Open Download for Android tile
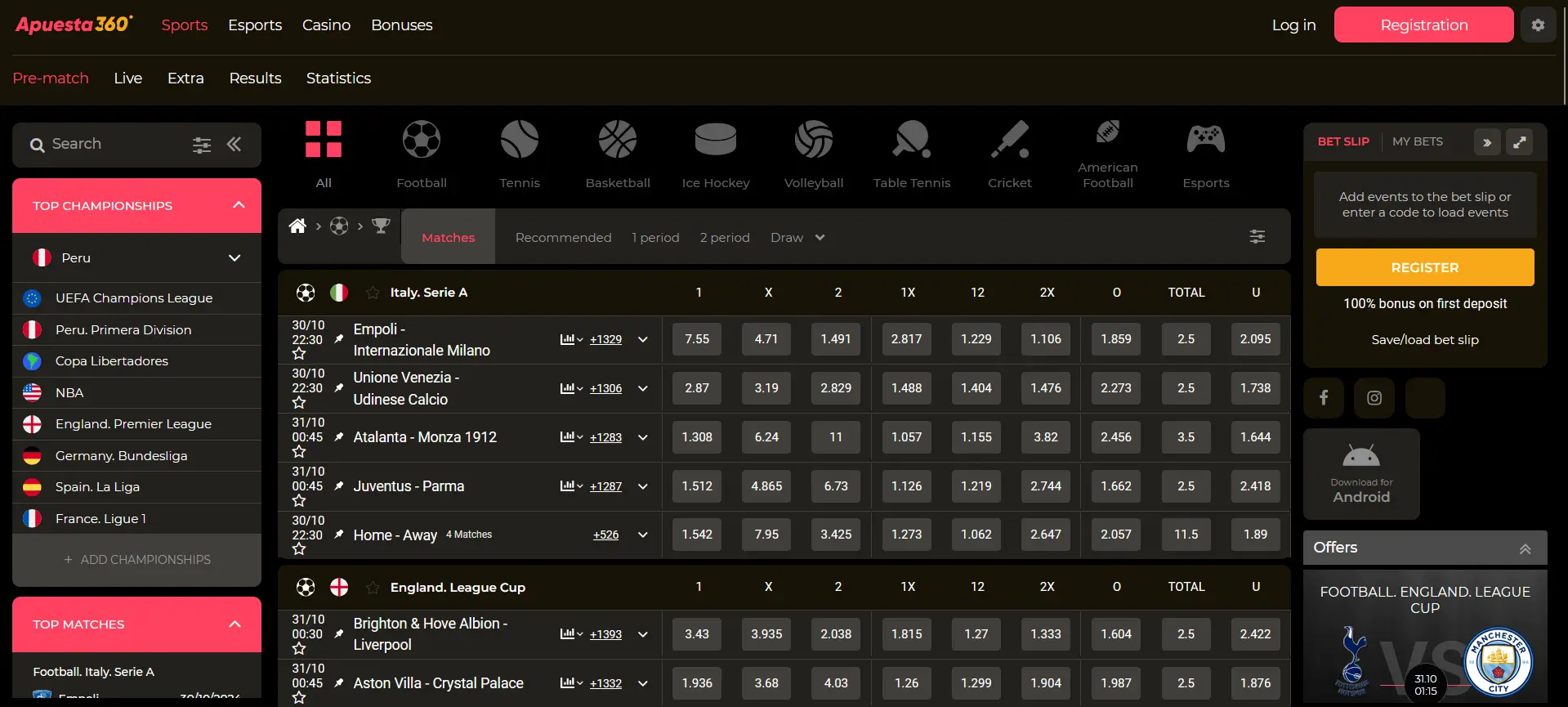 (x=1361, y=474)
